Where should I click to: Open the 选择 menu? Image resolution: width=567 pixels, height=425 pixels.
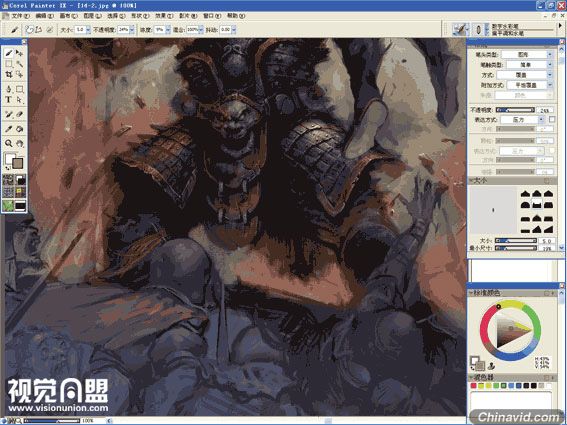pyautogui.click(x=116, y=16)
